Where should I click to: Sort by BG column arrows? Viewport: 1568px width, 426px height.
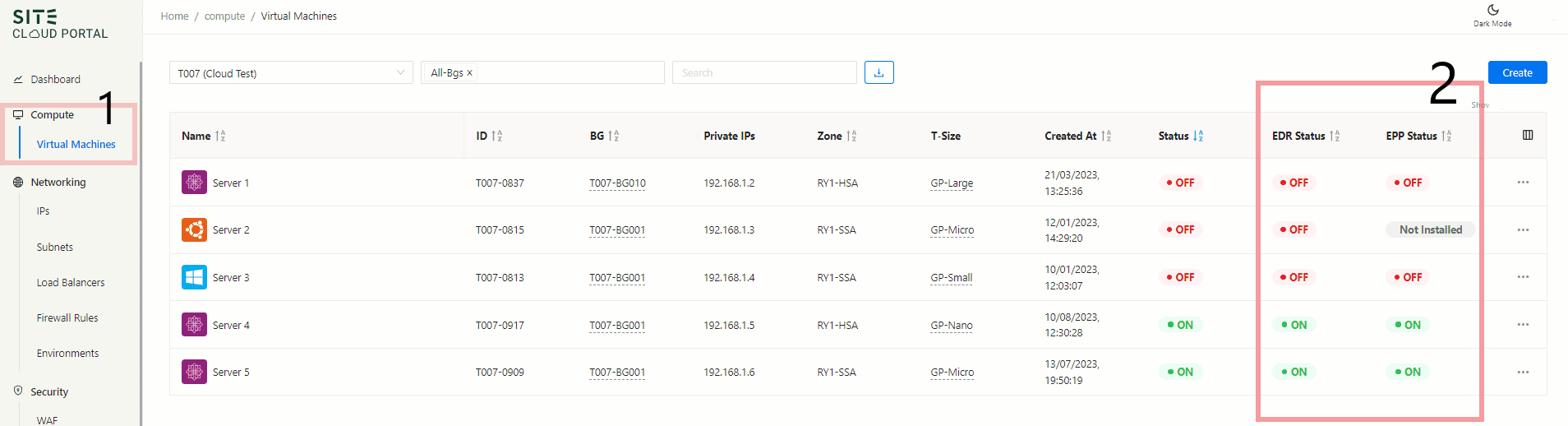pyautogui.click(x=613, y=136)
